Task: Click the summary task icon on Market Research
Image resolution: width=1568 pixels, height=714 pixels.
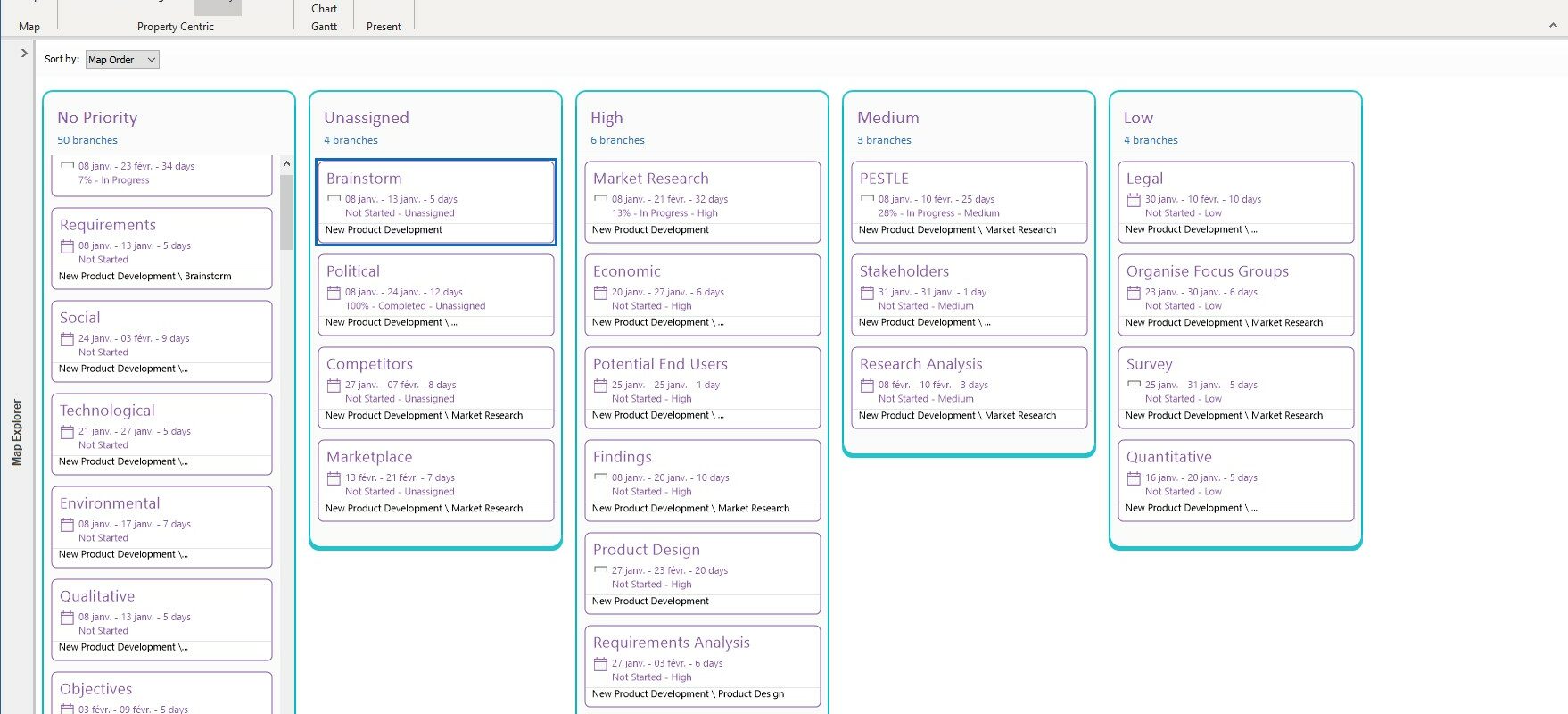Action: [x=600, y=199]
